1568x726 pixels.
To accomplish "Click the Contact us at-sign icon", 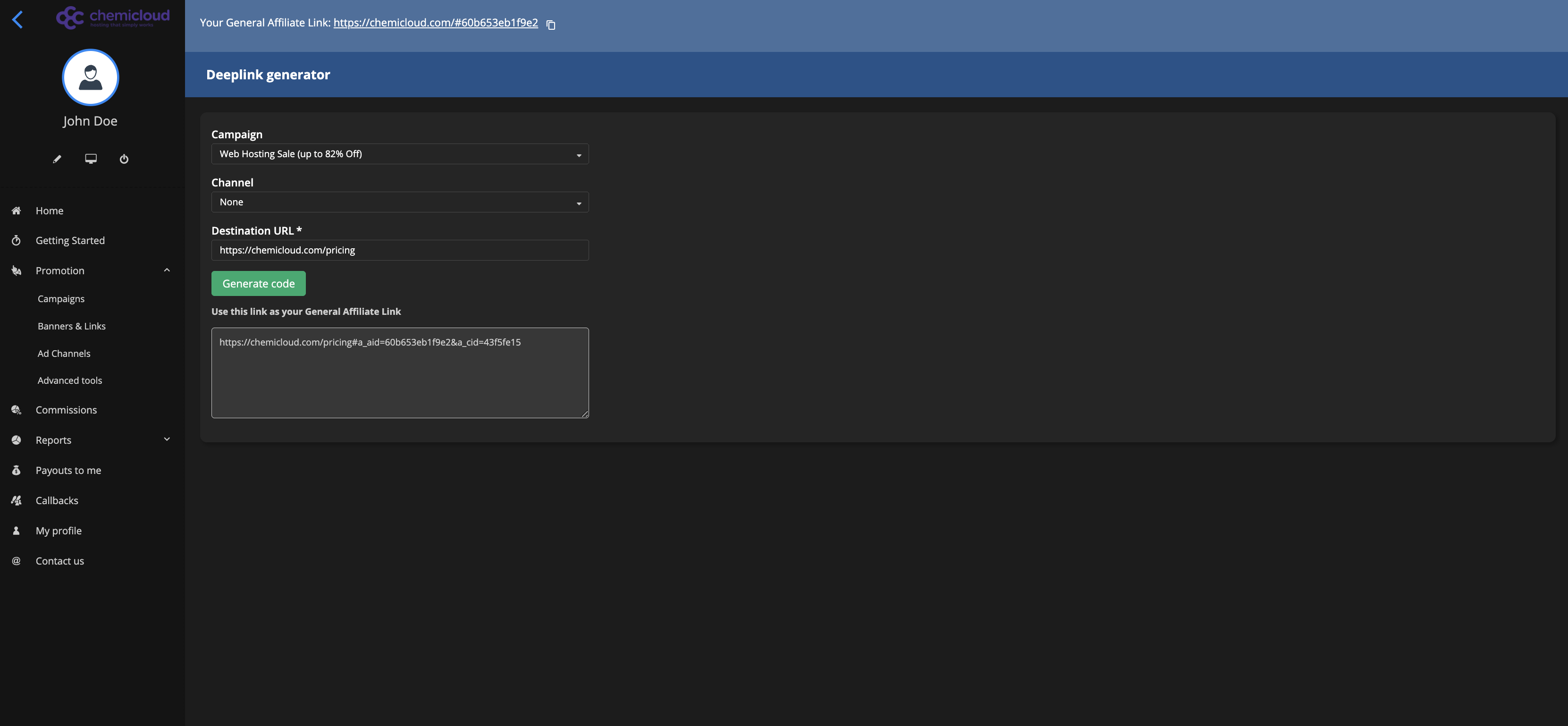I will 17,561.
